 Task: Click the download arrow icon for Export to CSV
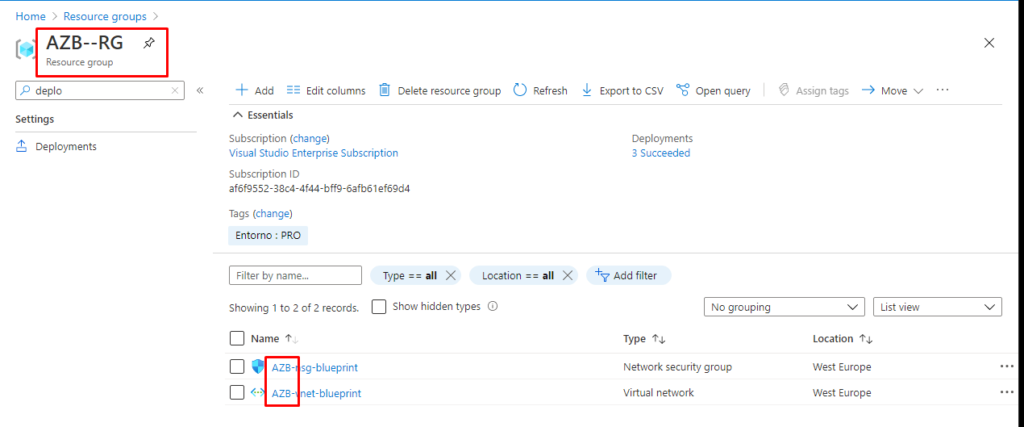586,90
